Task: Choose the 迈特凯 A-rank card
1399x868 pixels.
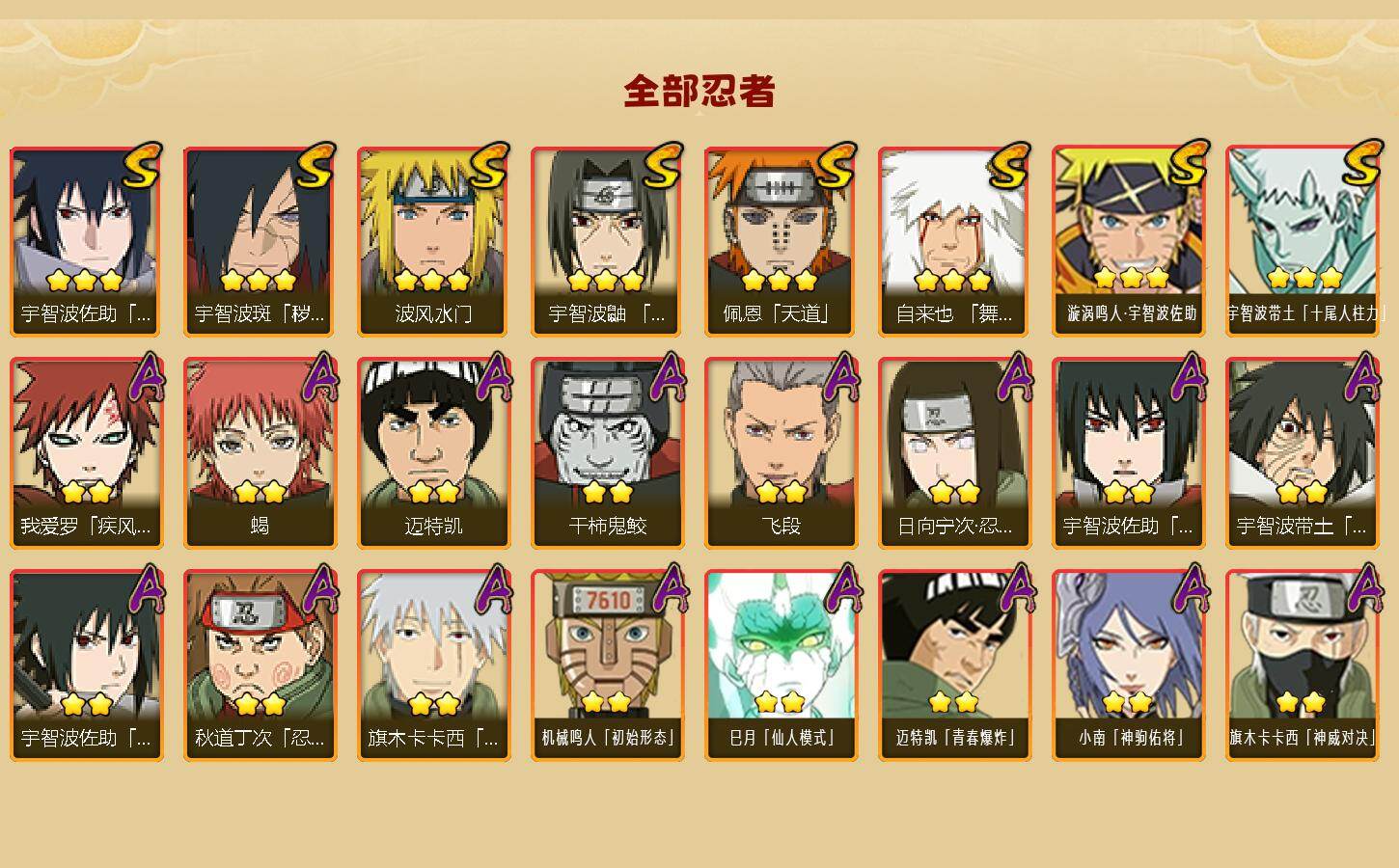Action: click(x=433, y=453)
